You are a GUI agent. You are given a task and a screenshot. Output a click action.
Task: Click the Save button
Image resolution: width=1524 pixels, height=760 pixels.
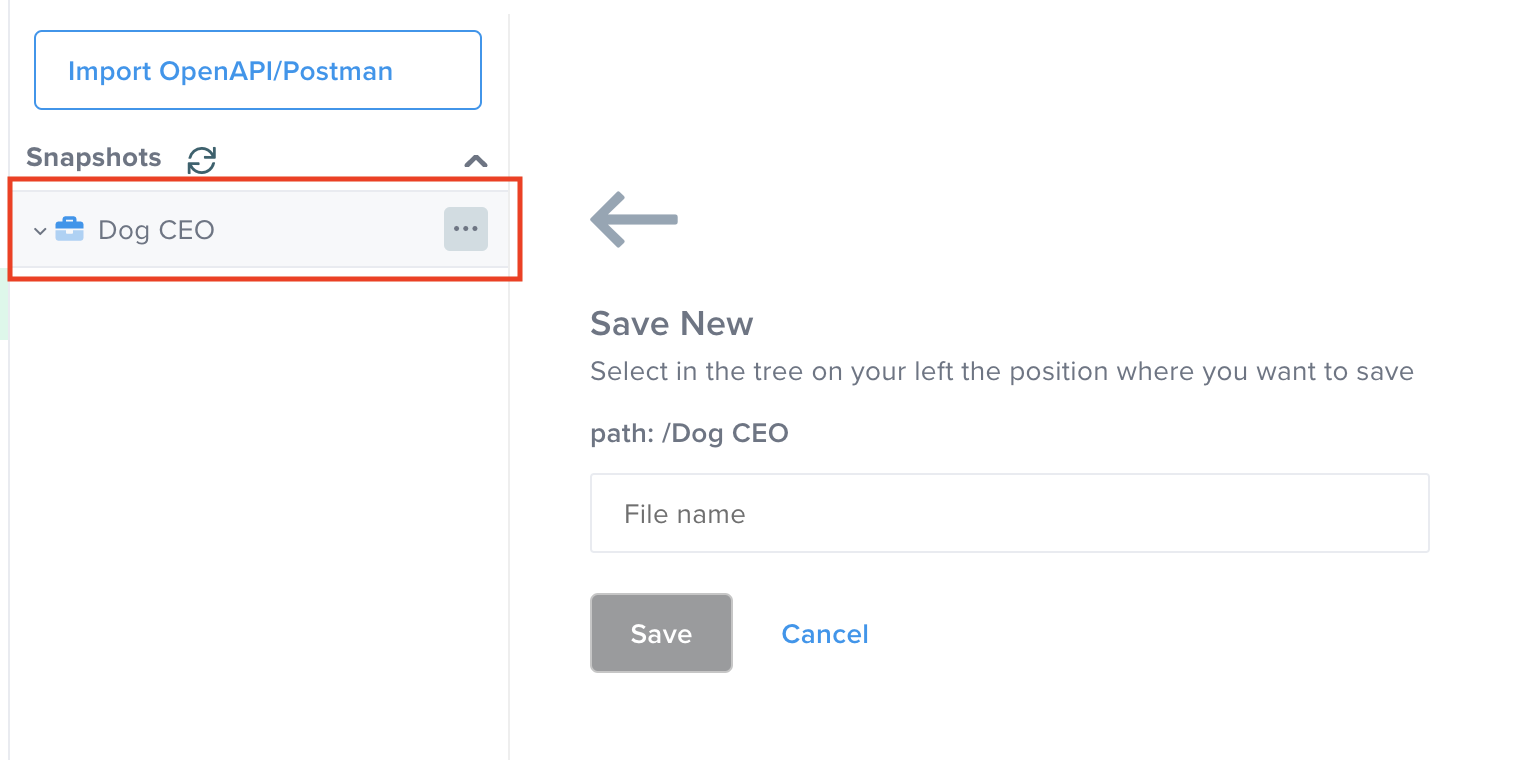660,633
